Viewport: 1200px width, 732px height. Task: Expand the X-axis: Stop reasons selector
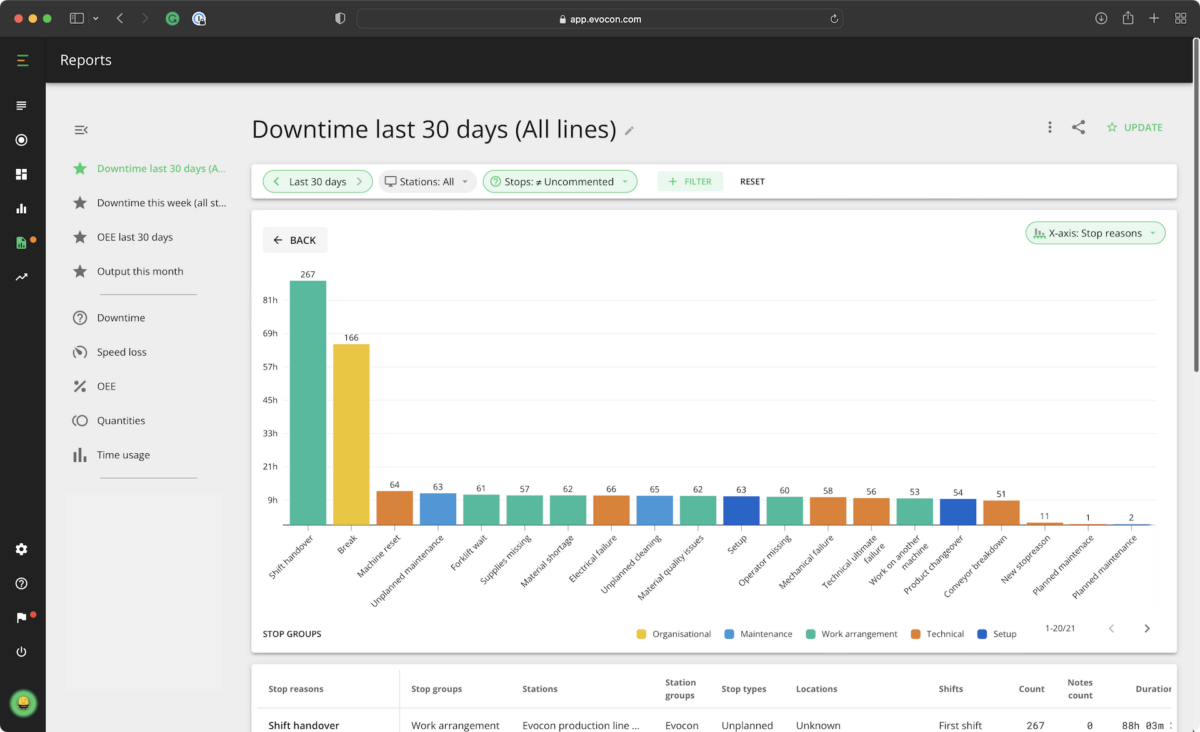tap(1095, 232)
